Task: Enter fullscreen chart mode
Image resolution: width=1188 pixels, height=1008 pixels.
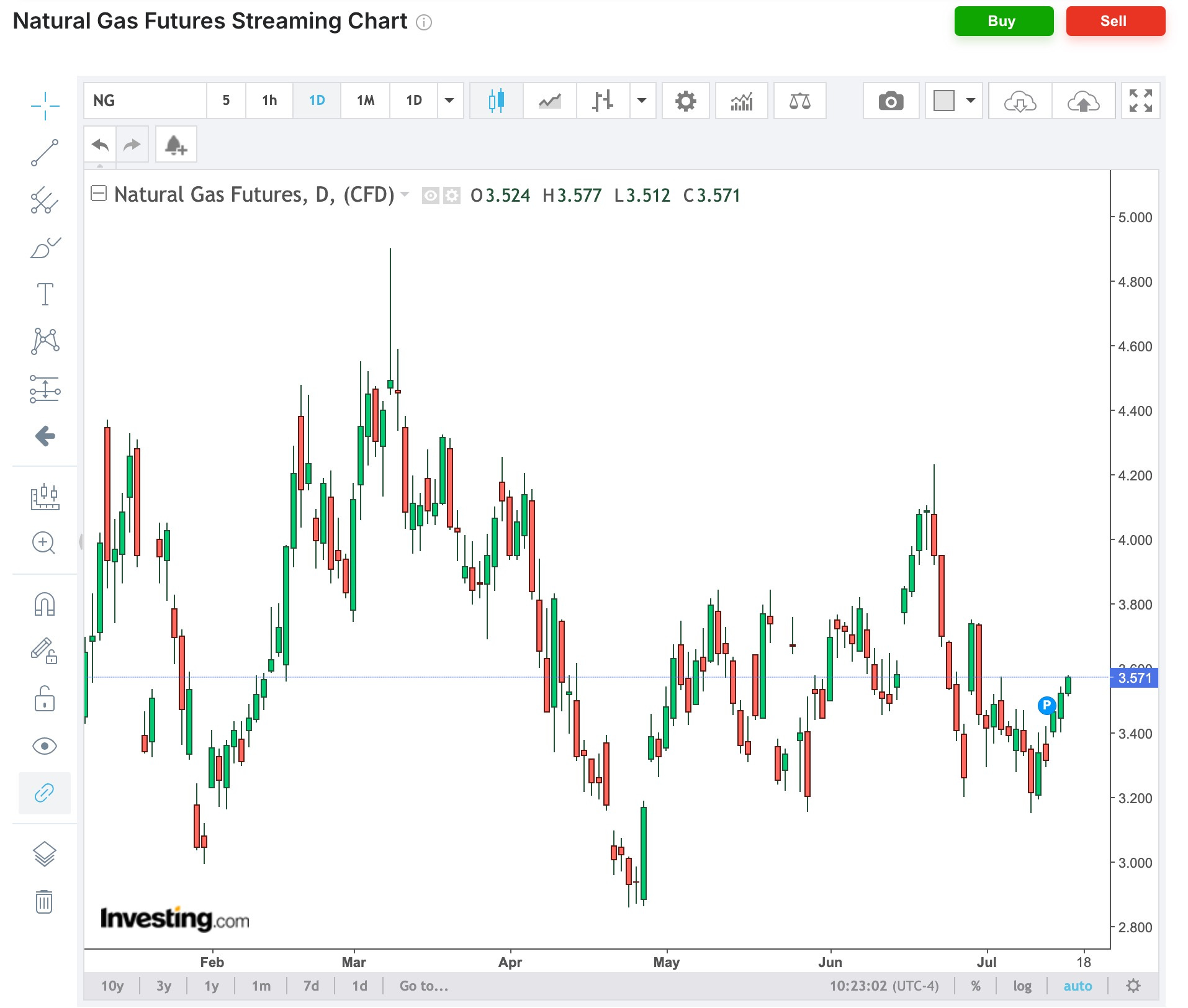Action: click(x=1141, y=101)
